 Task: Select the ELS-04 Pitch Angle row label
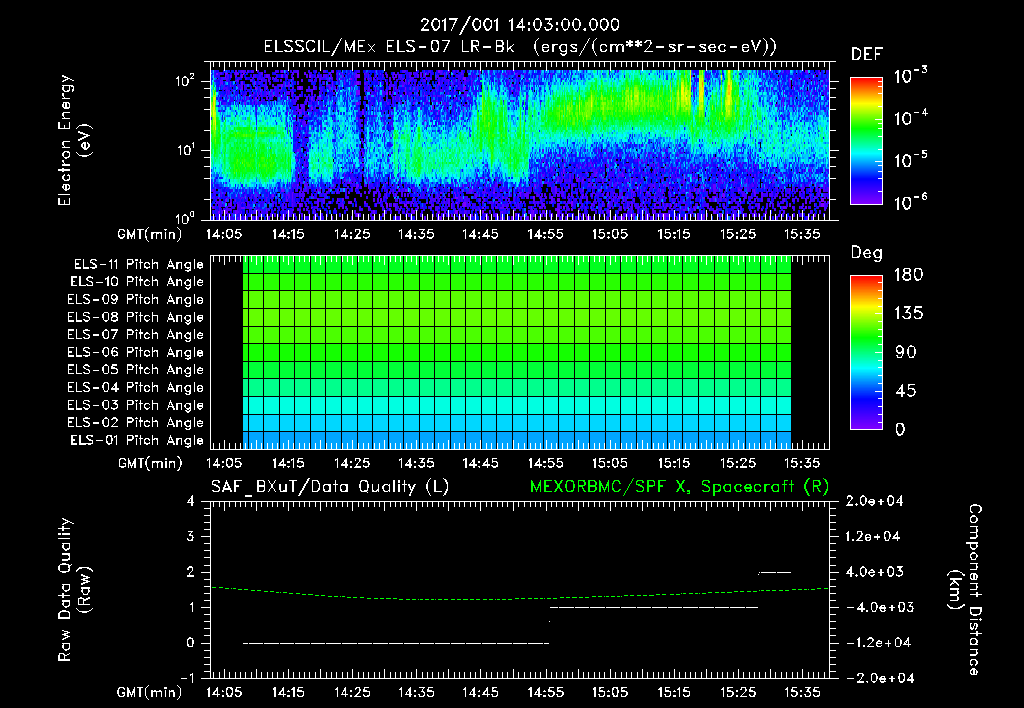tap(135, 387)
